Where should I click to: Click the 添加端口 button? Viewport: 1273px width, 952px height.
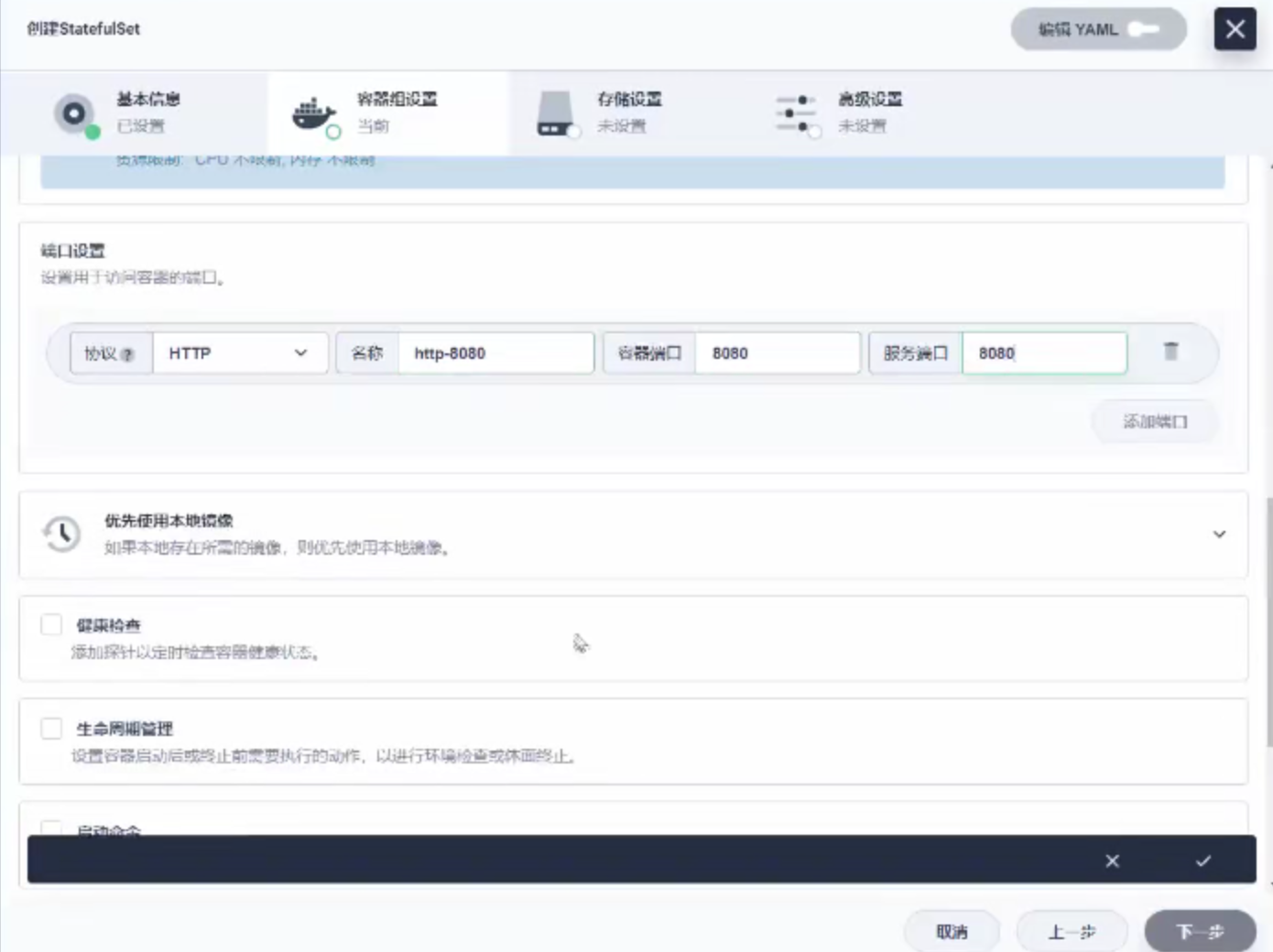(1155, 421)
